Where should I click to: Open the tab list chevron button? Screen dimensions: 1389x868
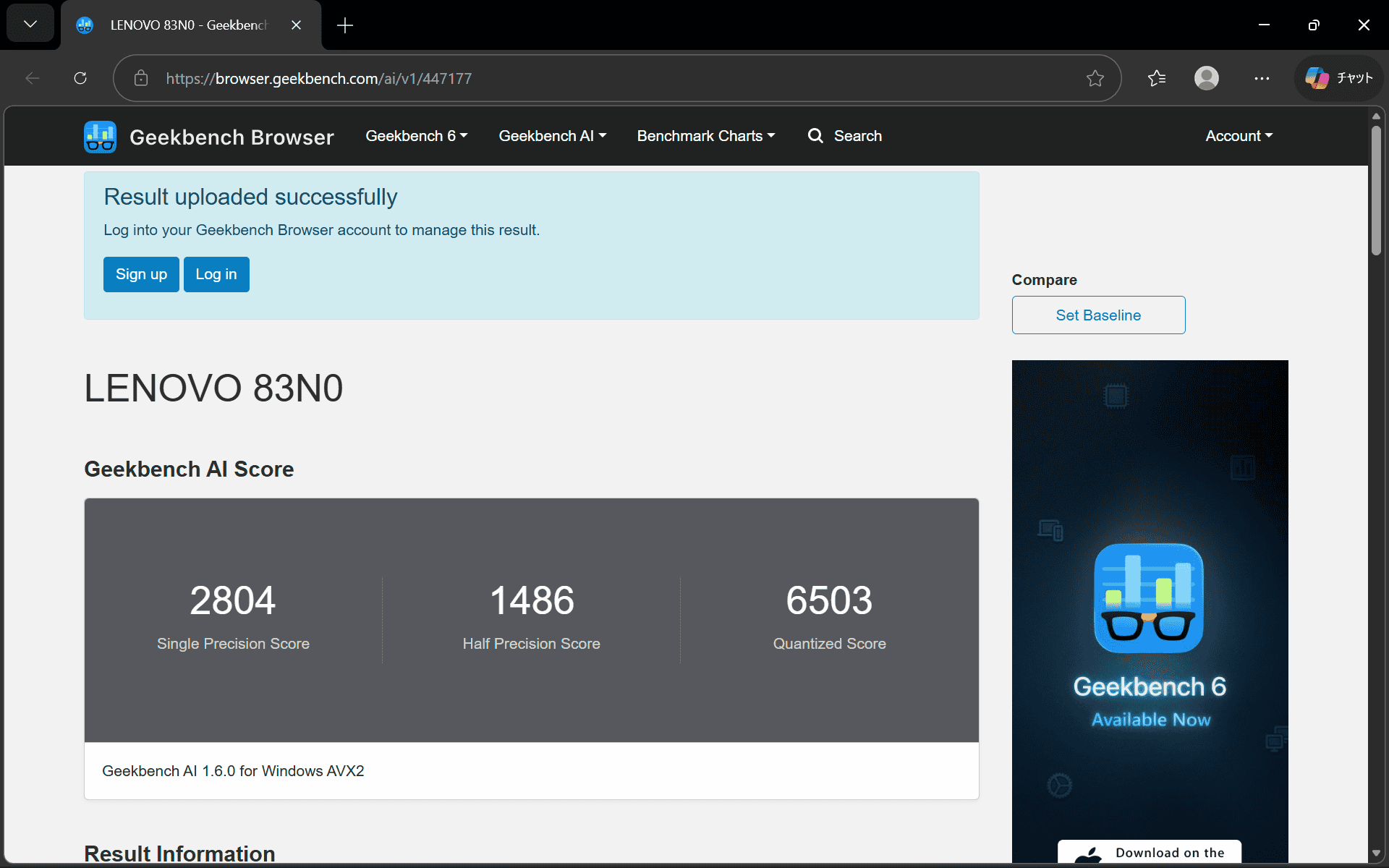pos(30,25)
